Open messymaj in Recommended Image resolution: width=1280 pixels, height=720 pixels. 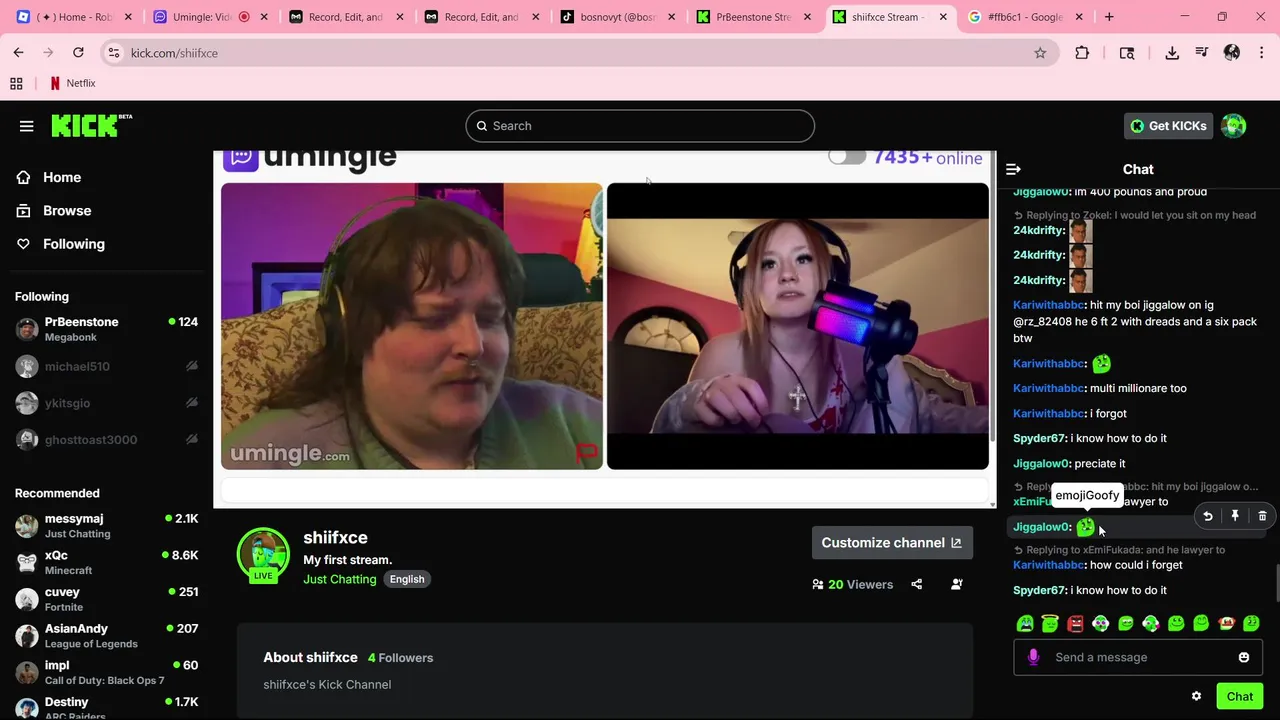[106, 526]
